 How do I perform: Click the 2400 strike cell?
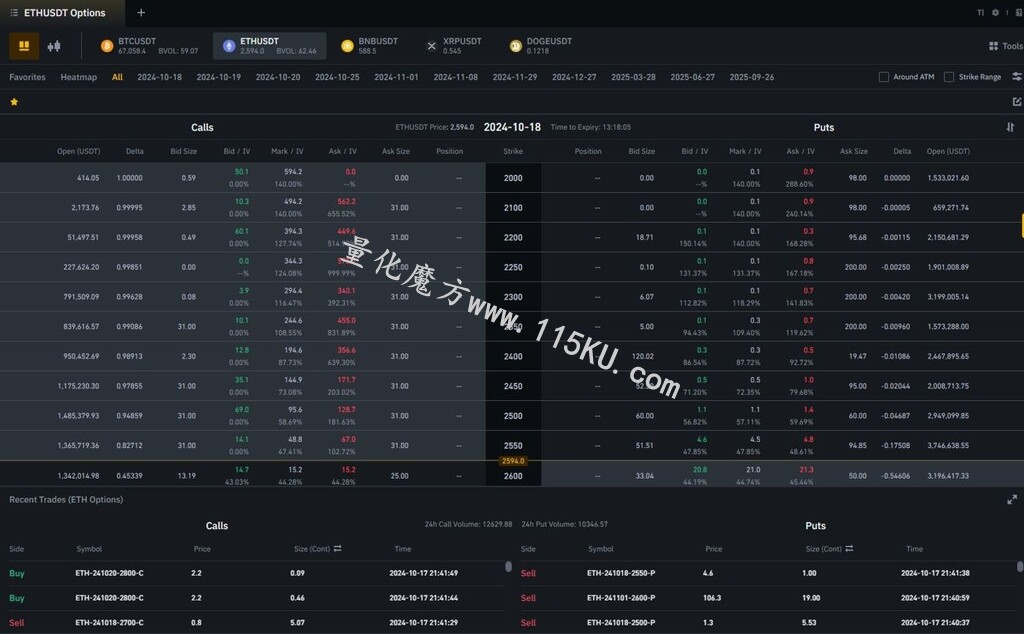[x=513, y=356]
